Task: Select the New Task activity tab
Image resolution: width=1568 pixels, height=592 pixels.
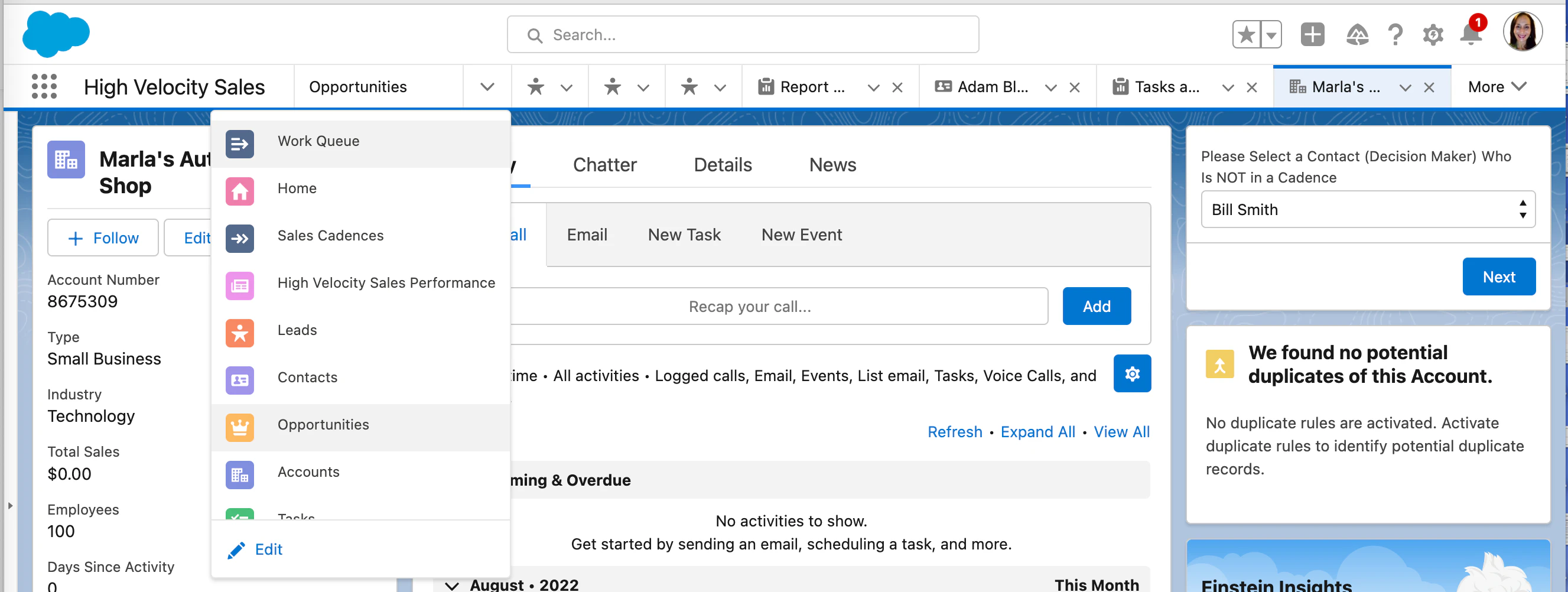Action: (x=684, y=235)
